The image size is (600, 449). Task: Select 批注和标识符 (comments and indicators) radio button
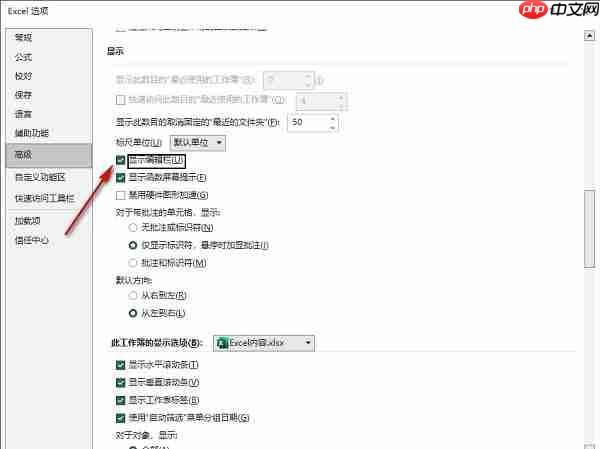point(133,263)
